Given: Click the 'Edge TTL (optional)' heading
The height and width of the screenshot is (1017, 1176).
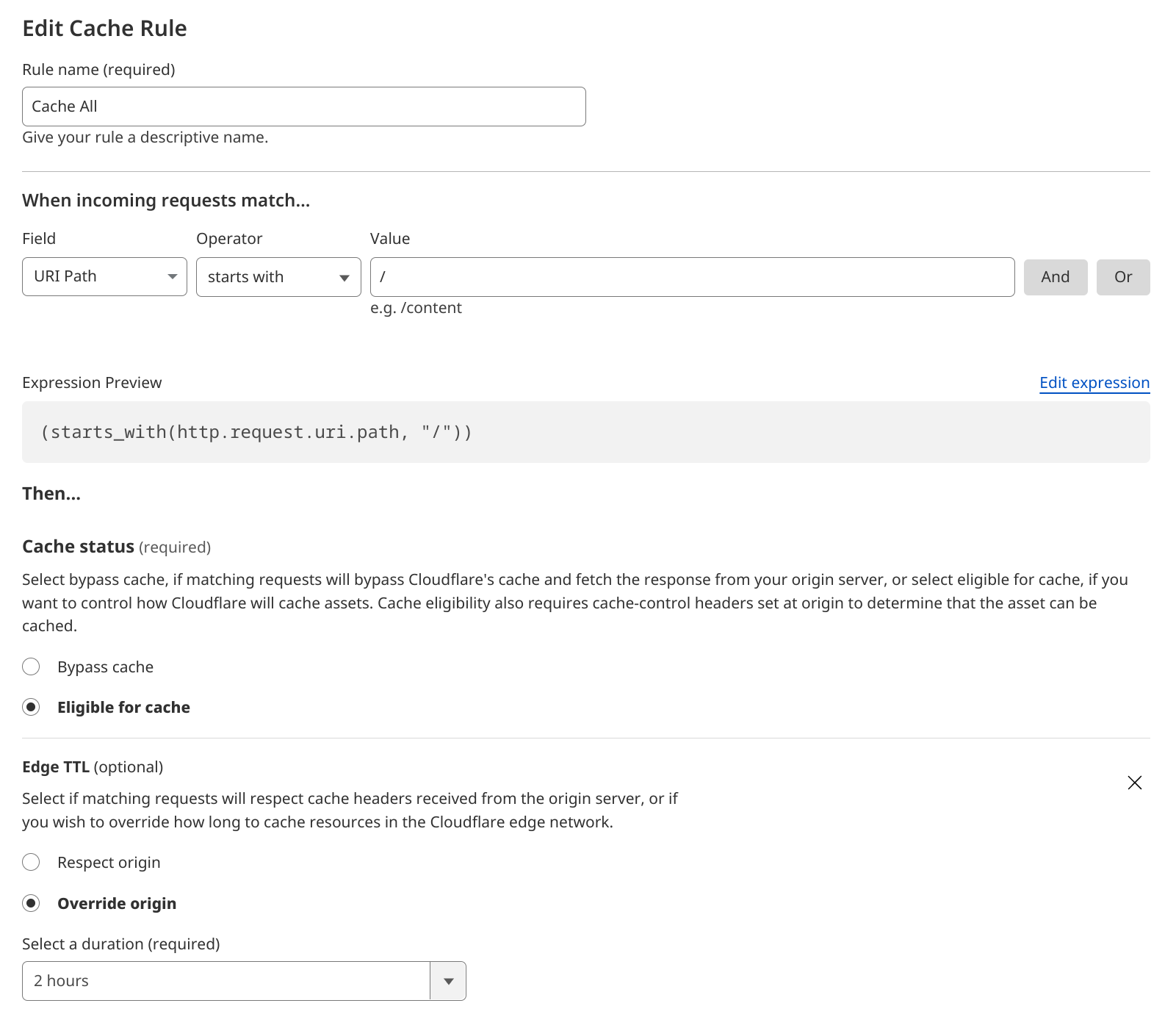Looking at the screenshot, I should tap(93, 766).
